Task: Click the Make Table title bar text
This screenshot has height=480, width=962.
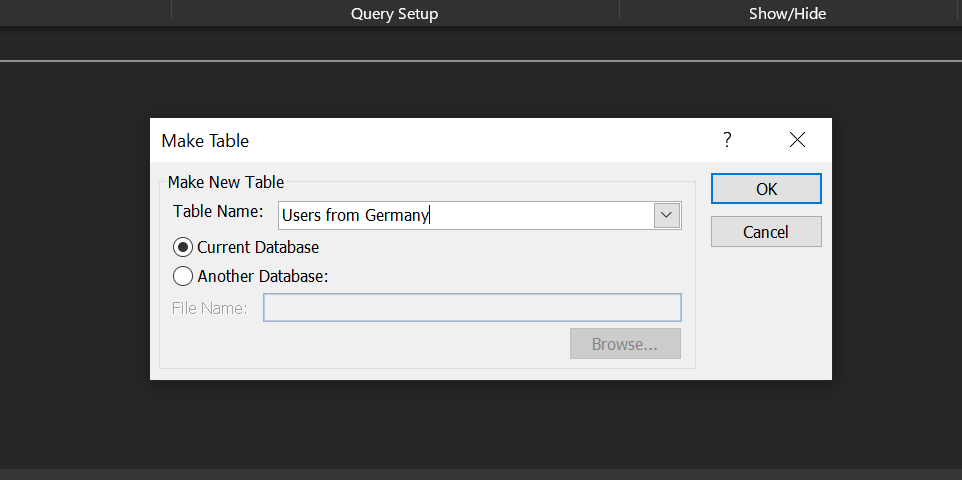Action: click(205, 141)
